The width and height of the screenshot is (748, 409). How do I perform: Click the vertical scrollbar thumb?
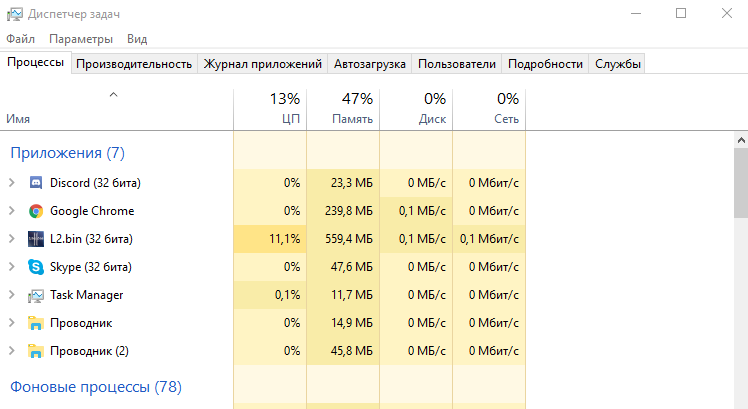pos(741,183)
